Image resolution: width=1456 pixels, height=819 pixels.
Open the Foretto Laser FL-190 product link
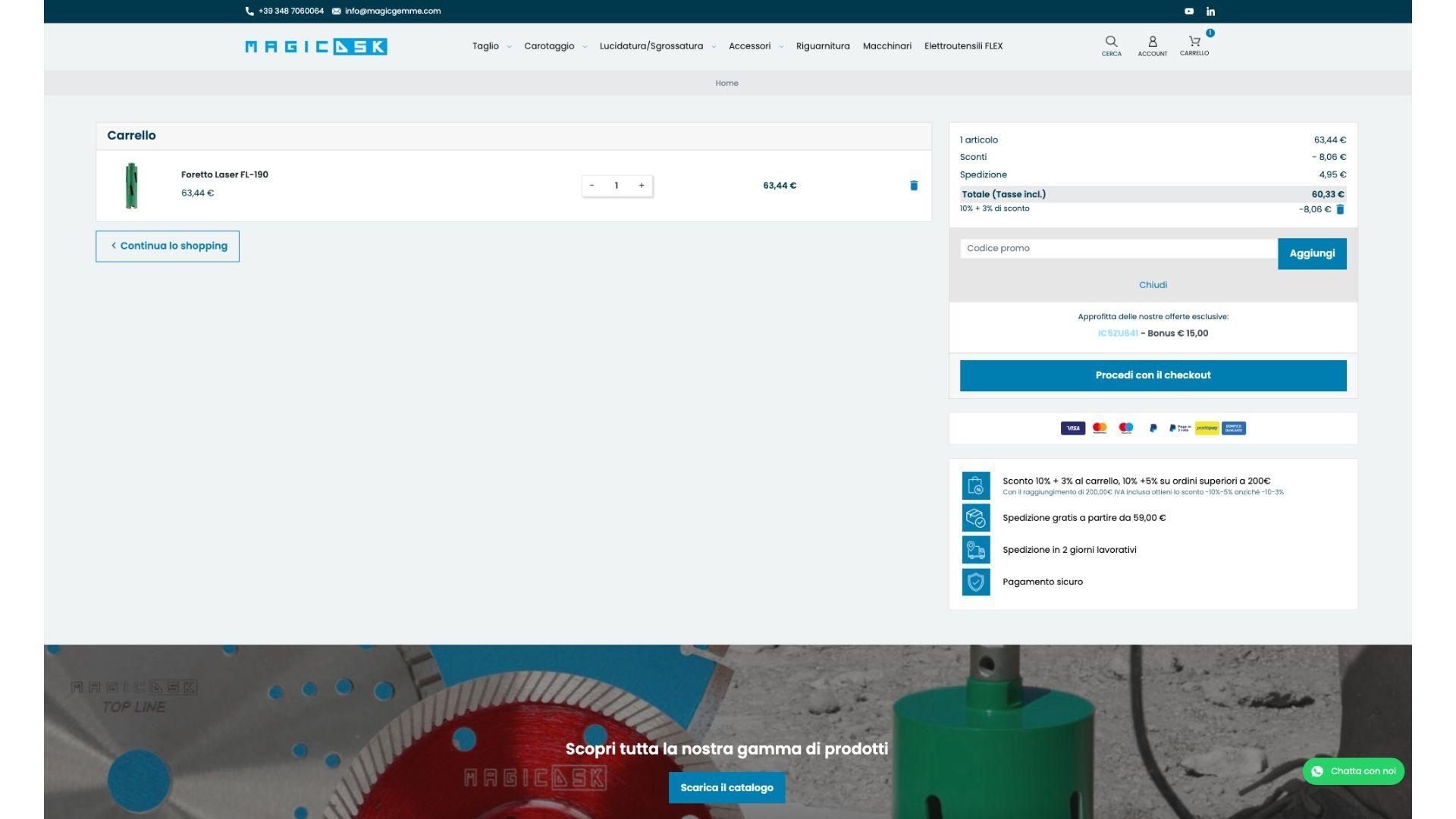pyautogui.click(x=224, y=175)
